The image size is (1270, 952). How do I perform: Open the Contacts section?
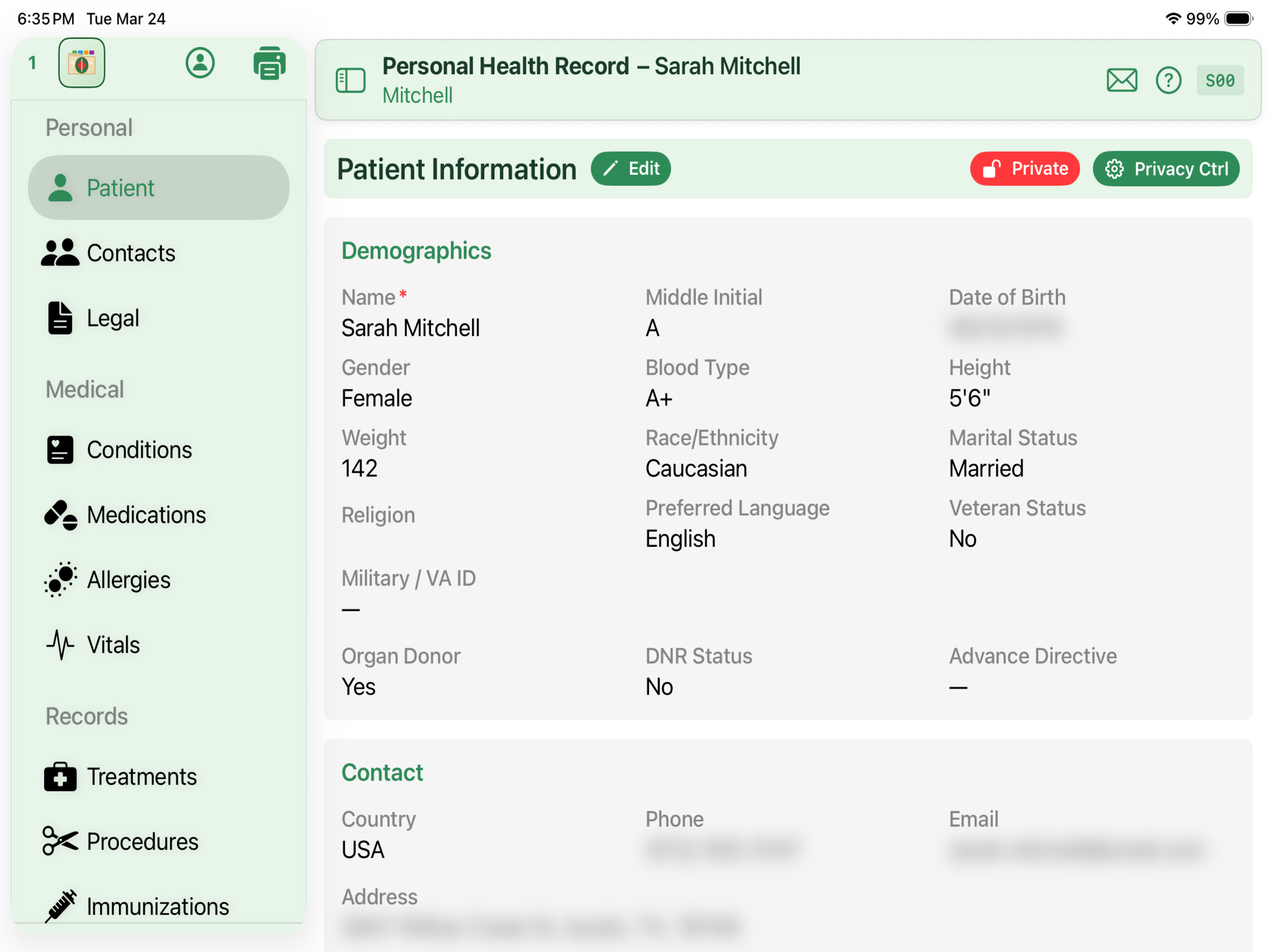131,252
